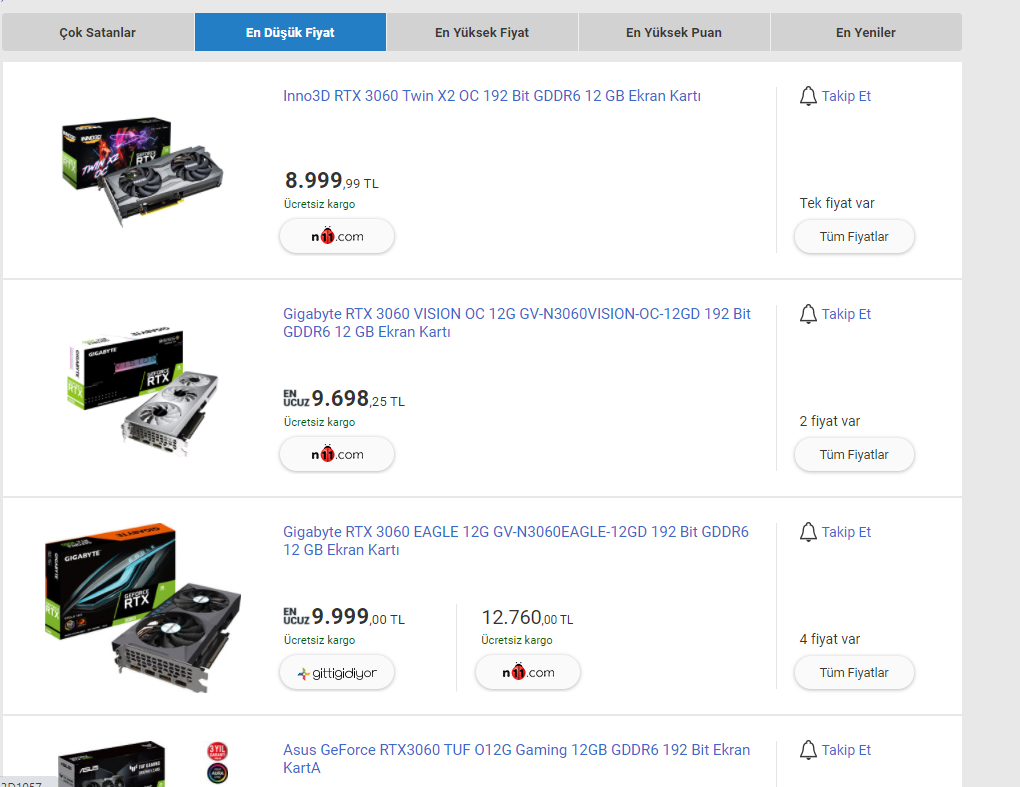Follow Inno3D card via Takip Et text

846,96
